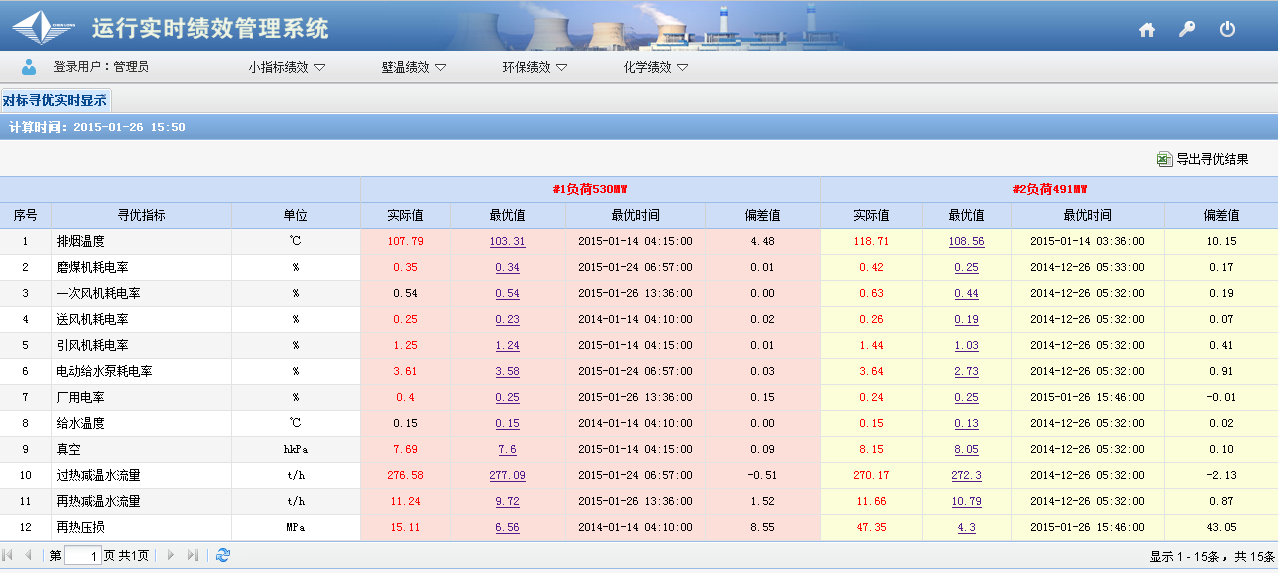Click the power logout icon
1278x573 pixels.
click(1227, 29)
